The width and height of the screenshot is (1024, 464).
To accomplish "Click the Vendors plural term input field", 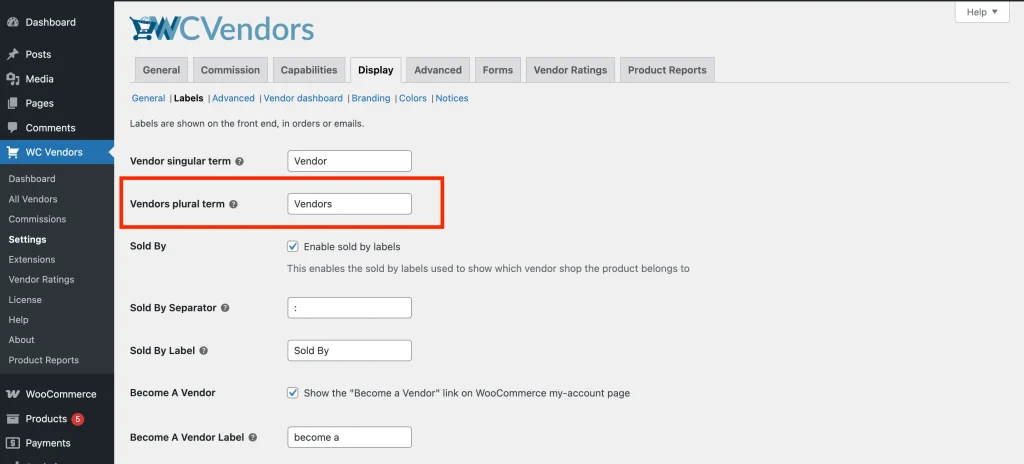I will (x=349, y=204).
